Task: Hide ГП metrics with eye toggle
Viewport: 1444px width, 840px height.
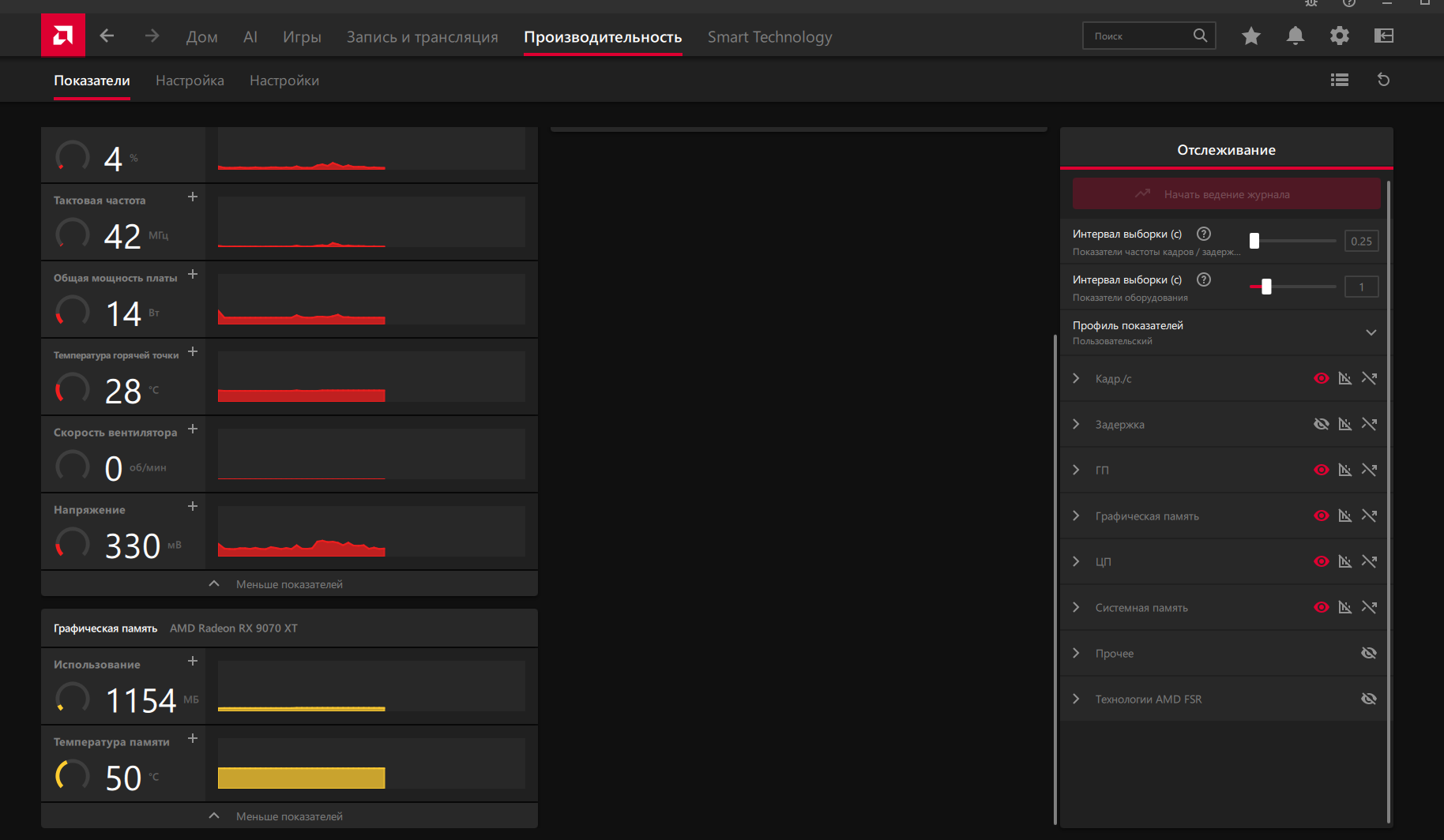Action: point(1321,470)
